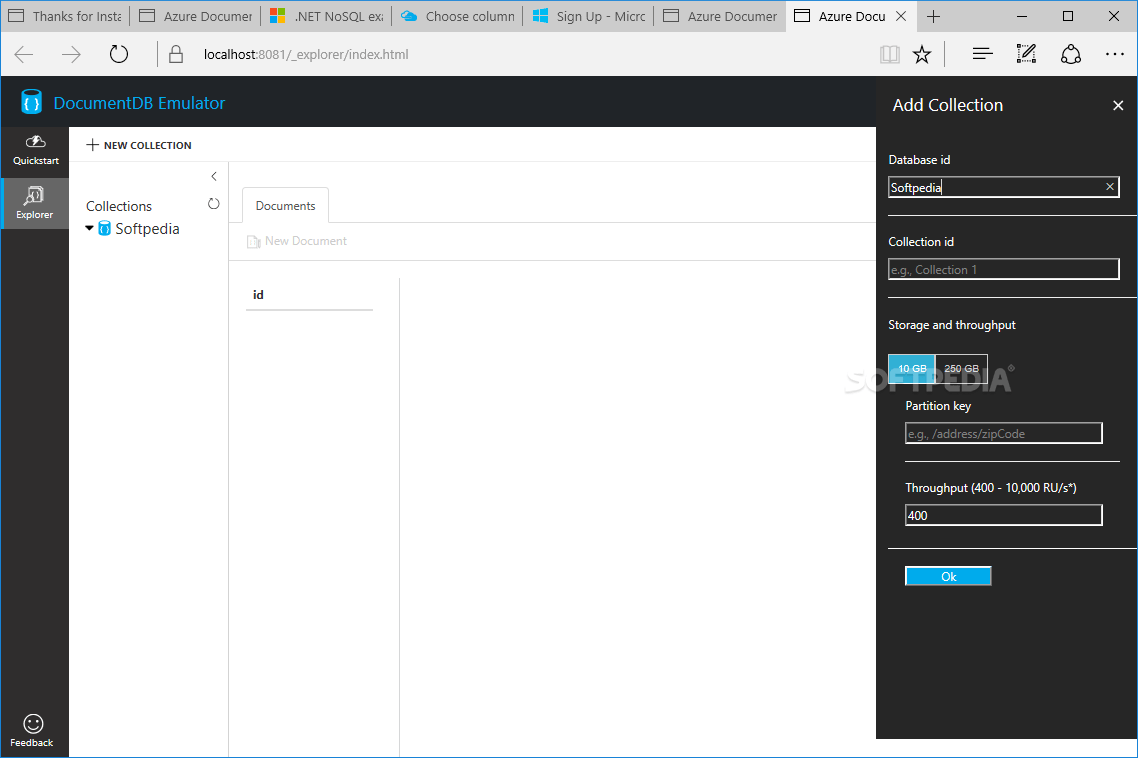Screen dimensions: 1138x758
Task: Click the Storage and throughput label
Action: point(951,325)
